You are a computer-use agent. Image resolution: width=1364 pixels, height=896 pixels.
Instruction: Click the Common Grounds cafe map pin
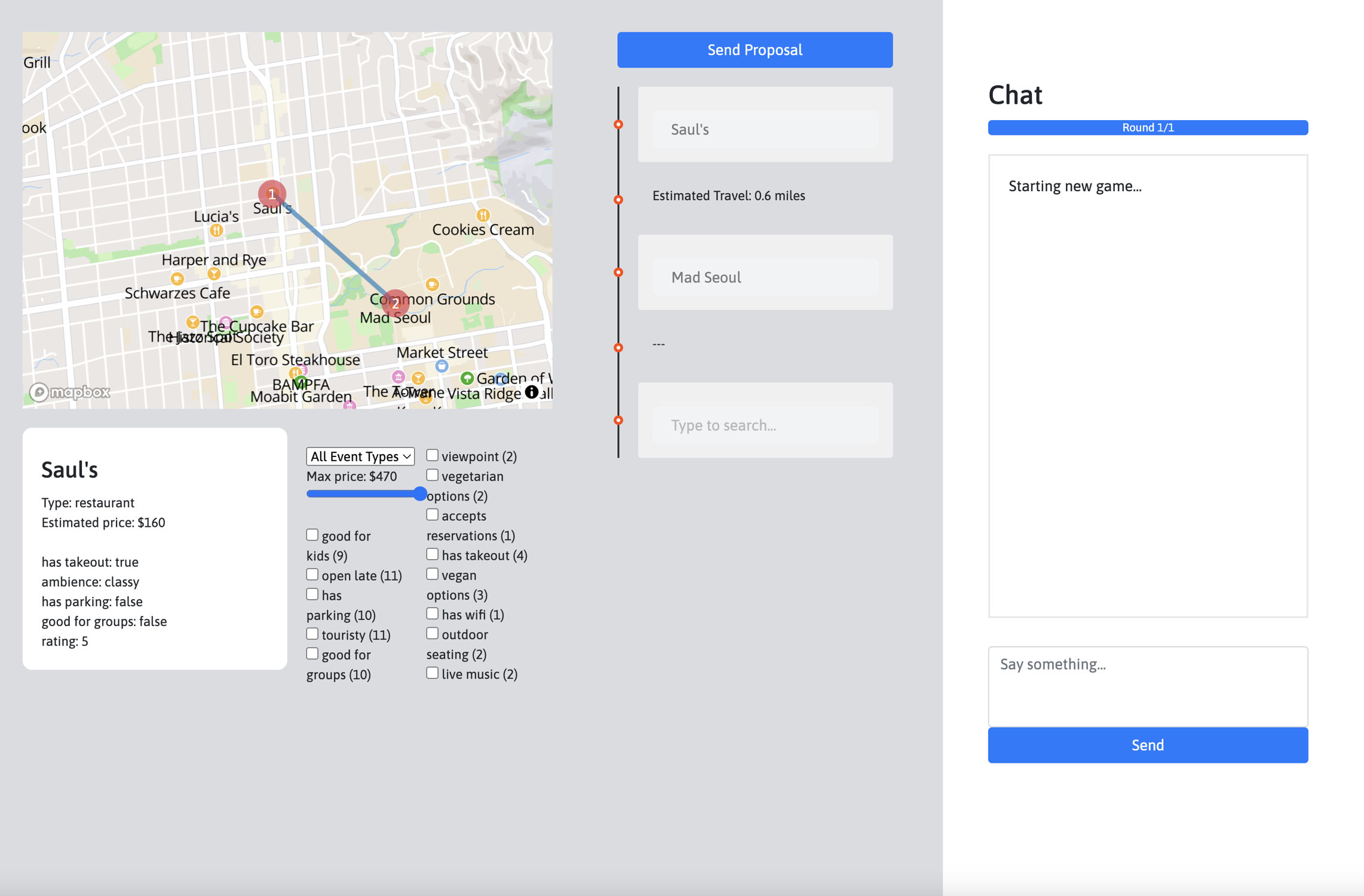[x=432, y=284]
